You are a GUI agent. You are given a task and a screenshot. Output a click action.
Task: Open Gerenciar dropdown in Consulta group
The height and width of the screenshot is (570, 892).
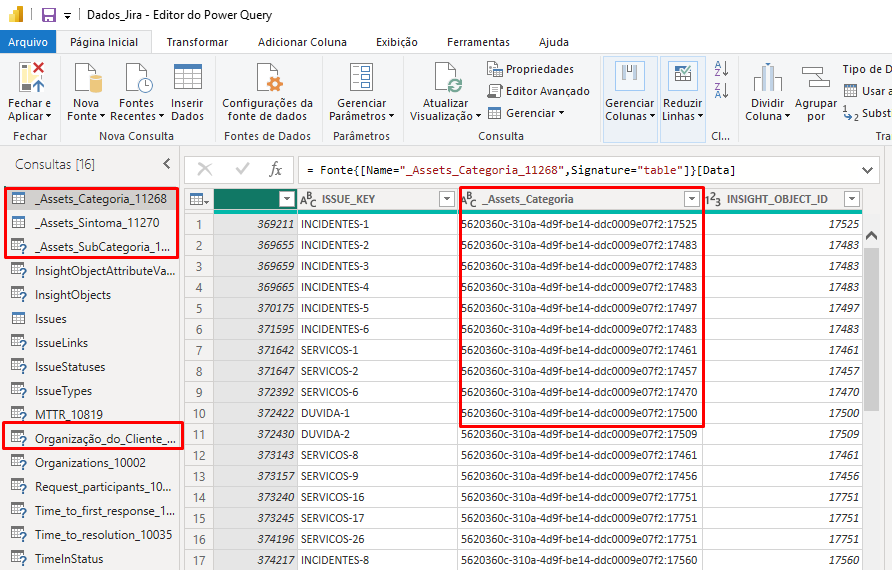point(526,113)
